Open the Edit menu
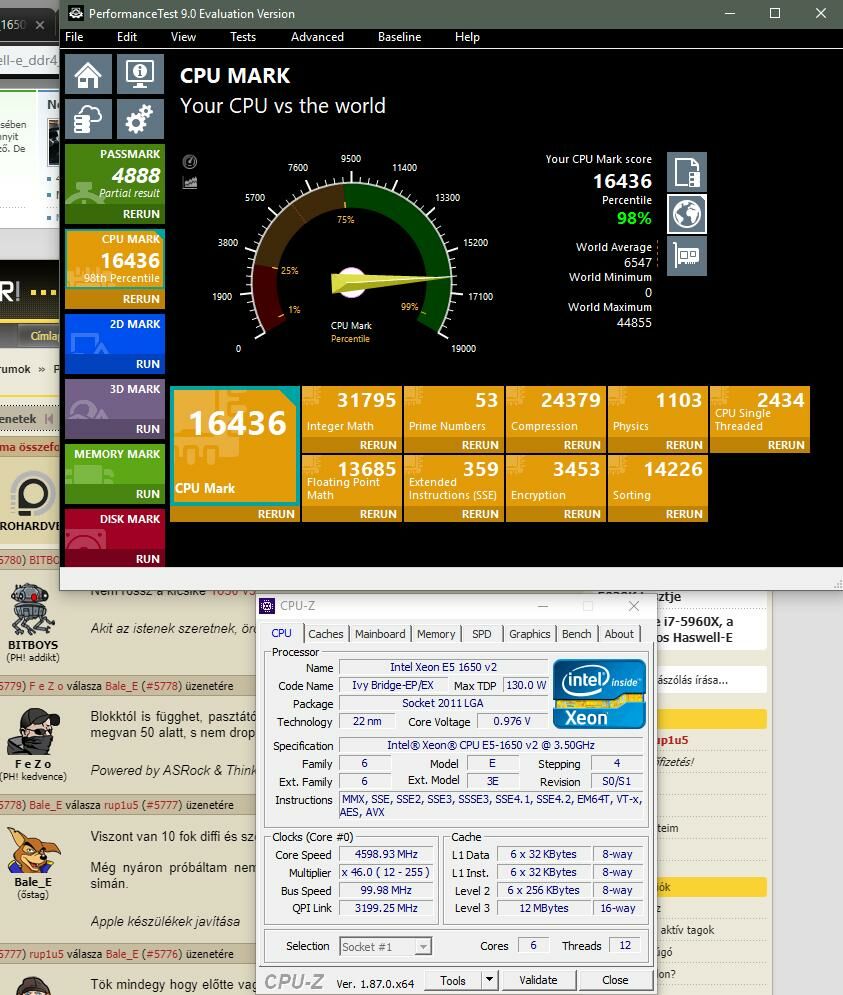This screenshot has height=995, width=843. click(x=126, y=37)
